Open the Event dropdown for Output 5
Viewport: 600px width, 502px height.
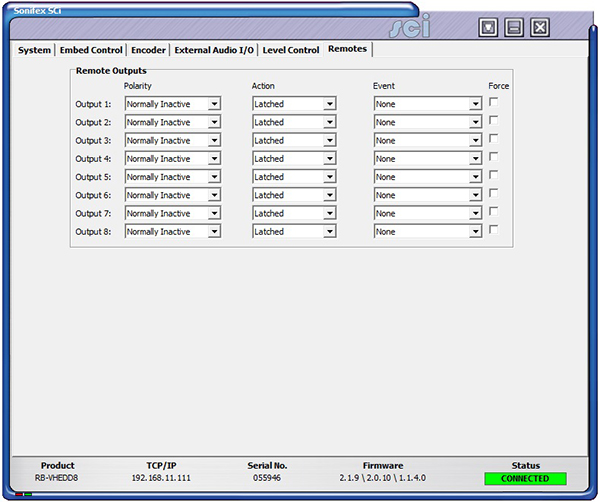(x=428, y=177)
